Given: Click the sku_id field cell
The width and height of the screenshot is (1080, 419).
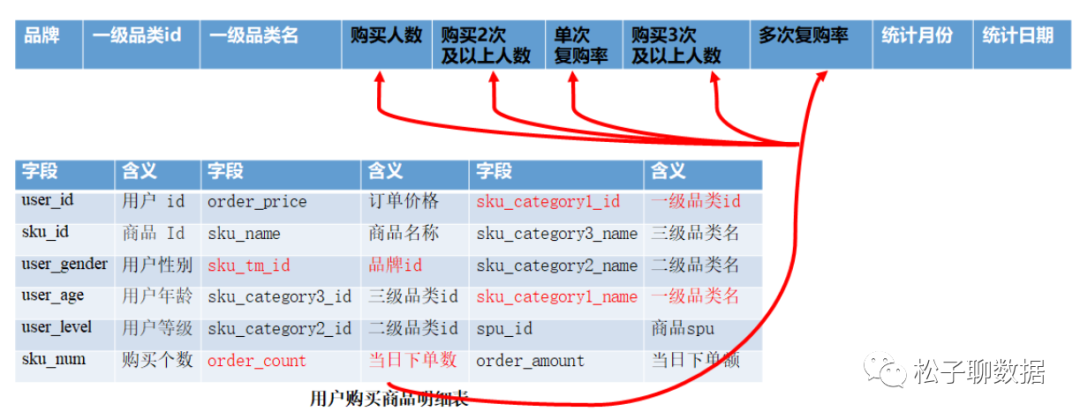Looking at the screenshot, I should [x=65, y=239].
